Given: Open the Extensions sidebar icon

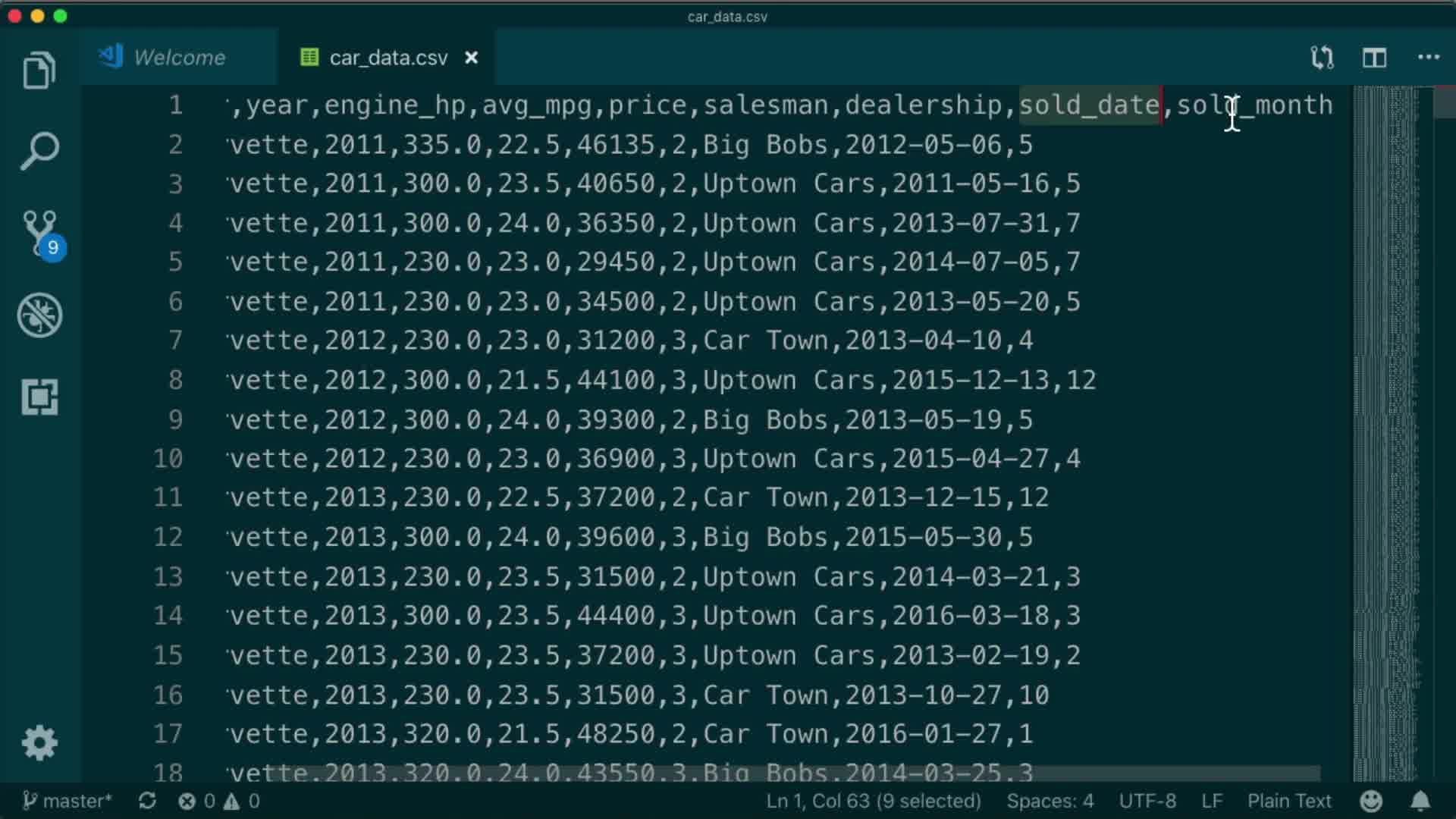Looking at the screenshot, I should click(x=39, y=397).
